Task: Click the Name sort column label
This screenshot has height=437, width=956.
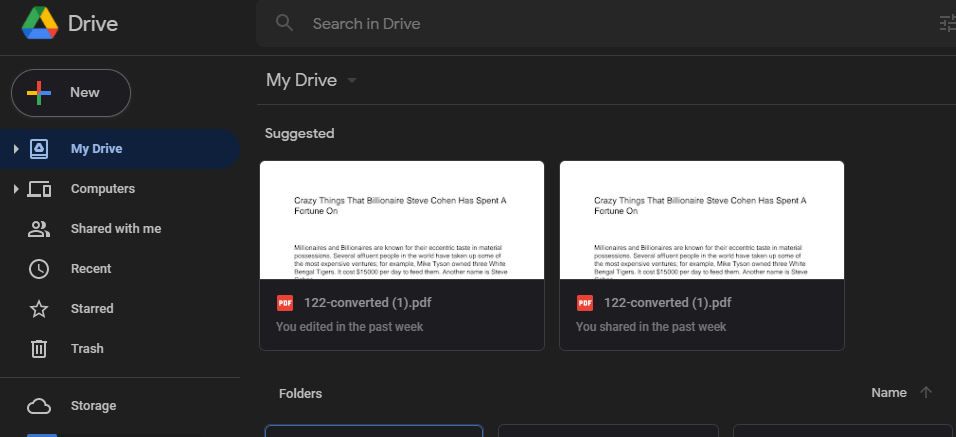Action: [889, 393]
